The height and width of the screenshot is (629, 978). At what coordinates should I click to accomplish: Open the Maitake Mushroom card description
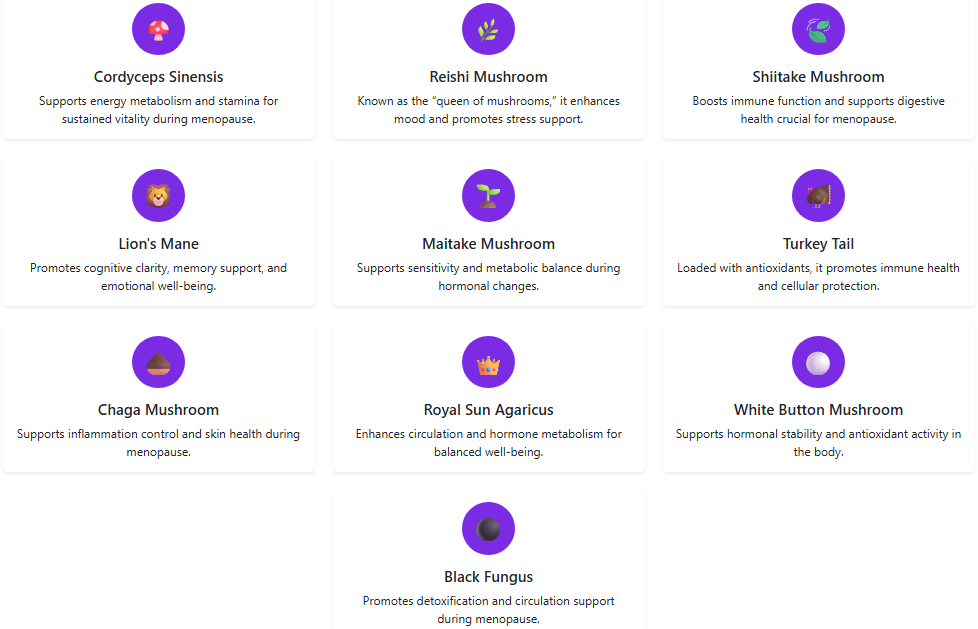pyautogui.click(x=488, y=277)
